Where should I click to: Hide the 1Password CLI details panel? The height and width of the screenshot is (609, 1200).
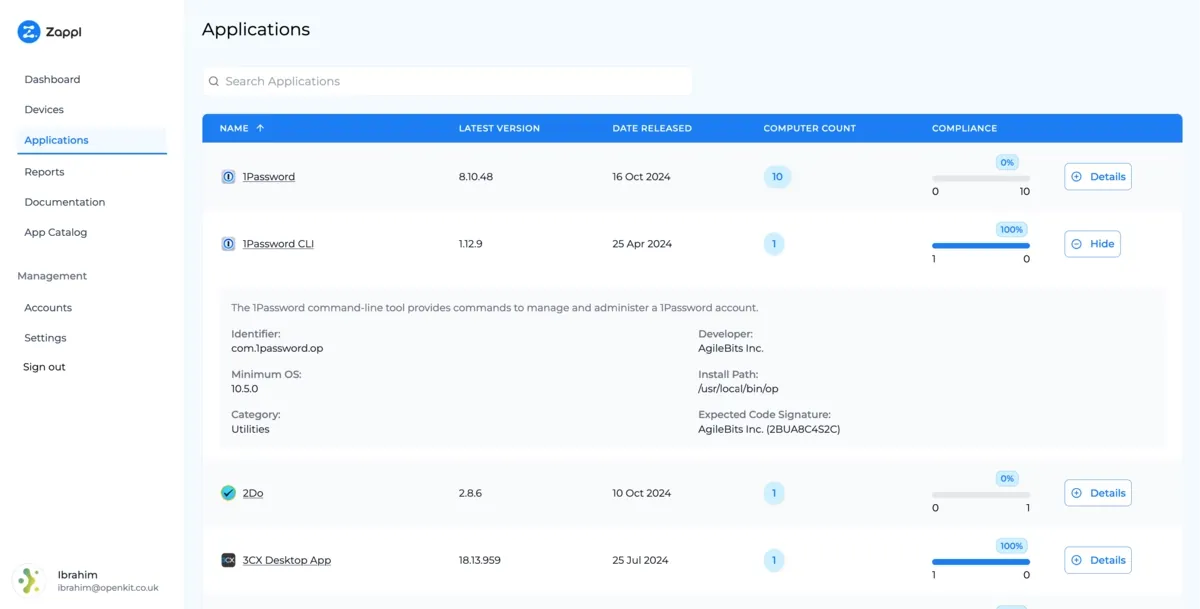(x=1092, y=243)
